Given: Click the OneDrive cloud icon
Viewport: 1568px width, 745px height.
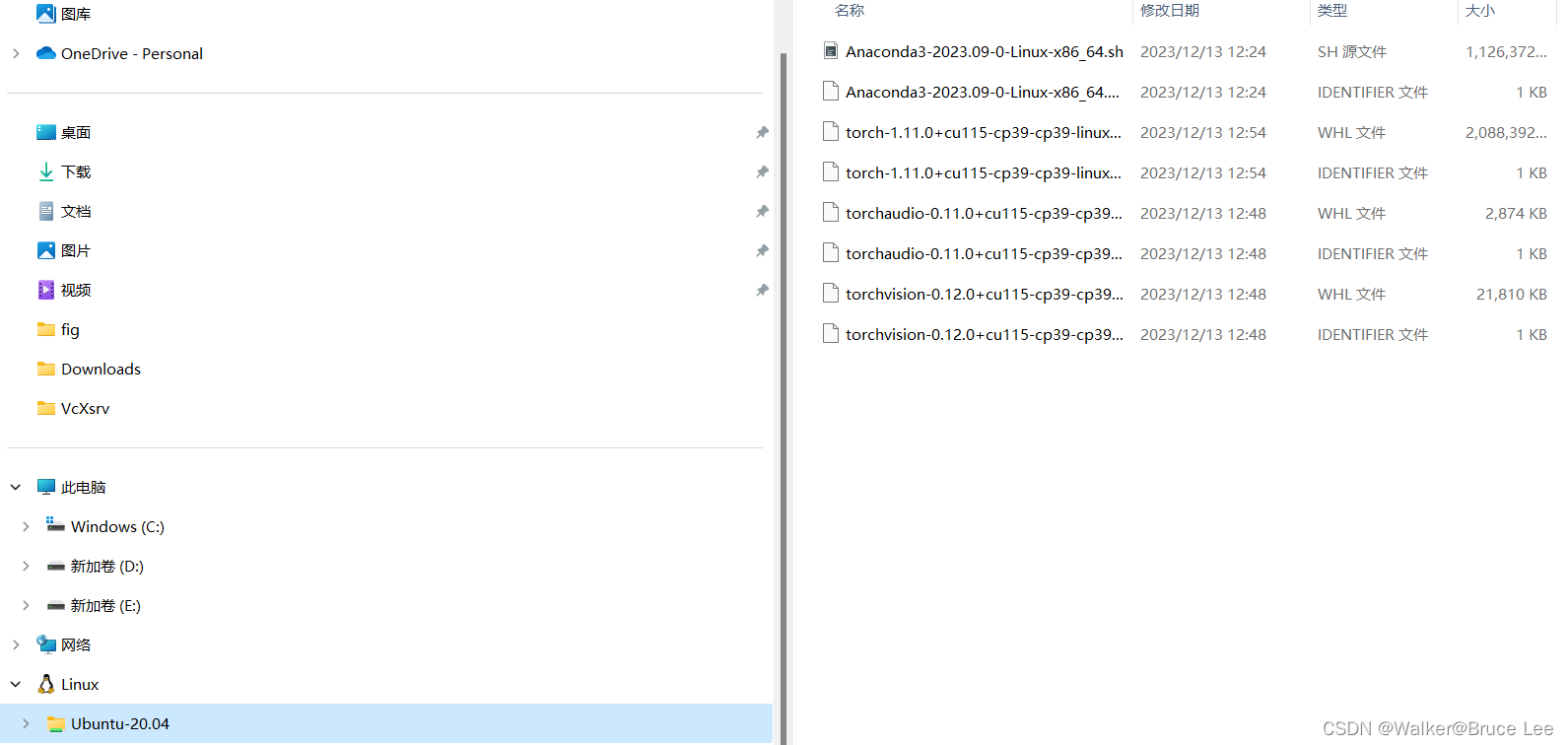Looking at the screenshot, I should [x=45, y=53].
